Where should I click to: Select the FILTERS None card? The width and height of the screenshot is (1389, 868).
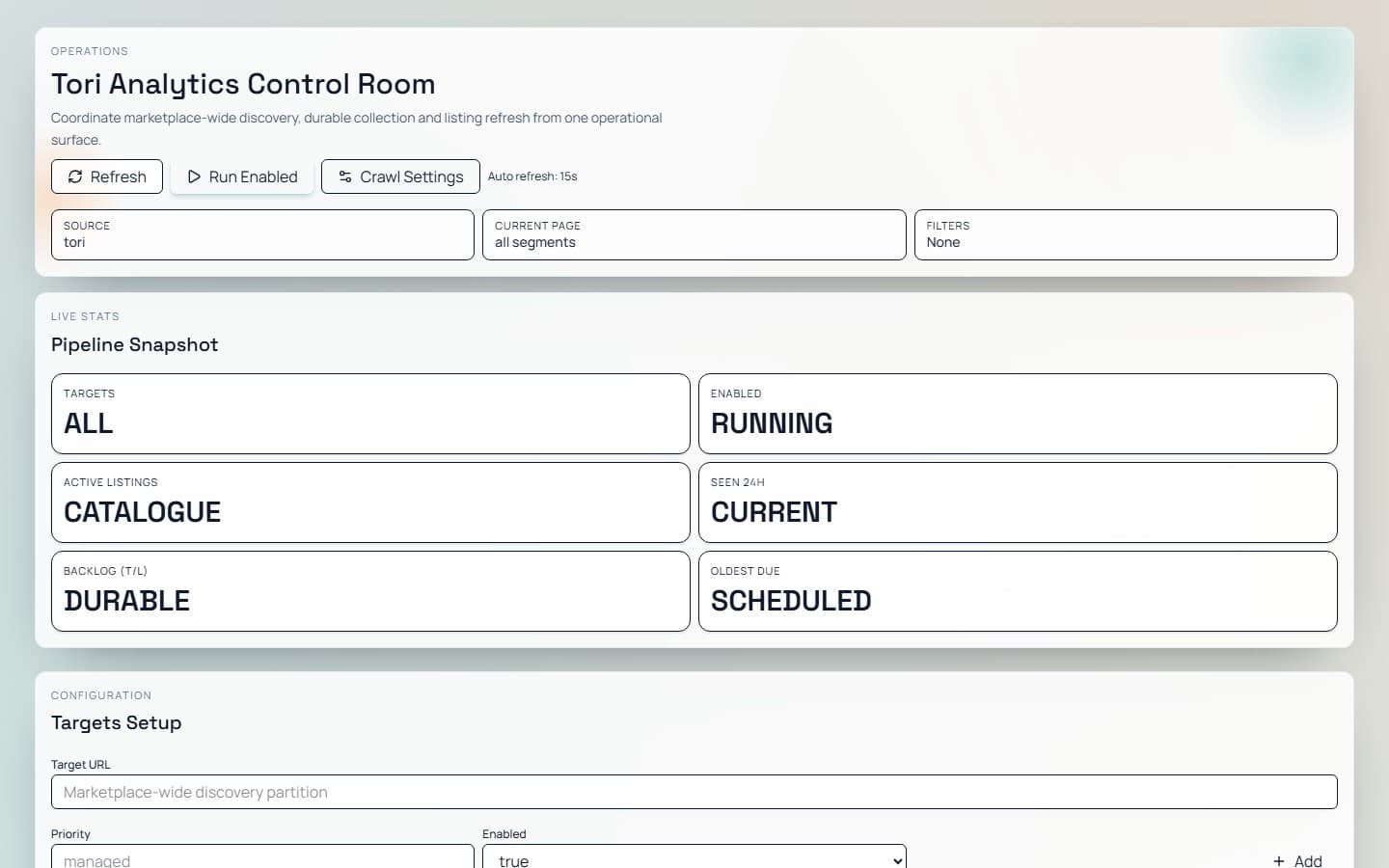(1126, 234)
